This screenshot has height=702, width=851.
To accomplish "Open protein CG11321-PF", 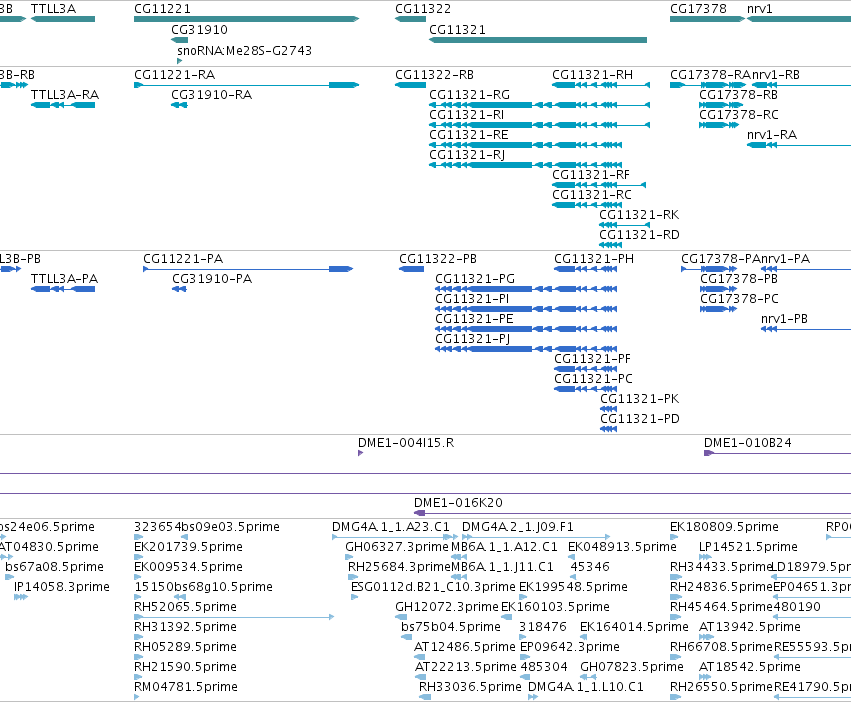I will pyautogui.click(x=592, y=359).
